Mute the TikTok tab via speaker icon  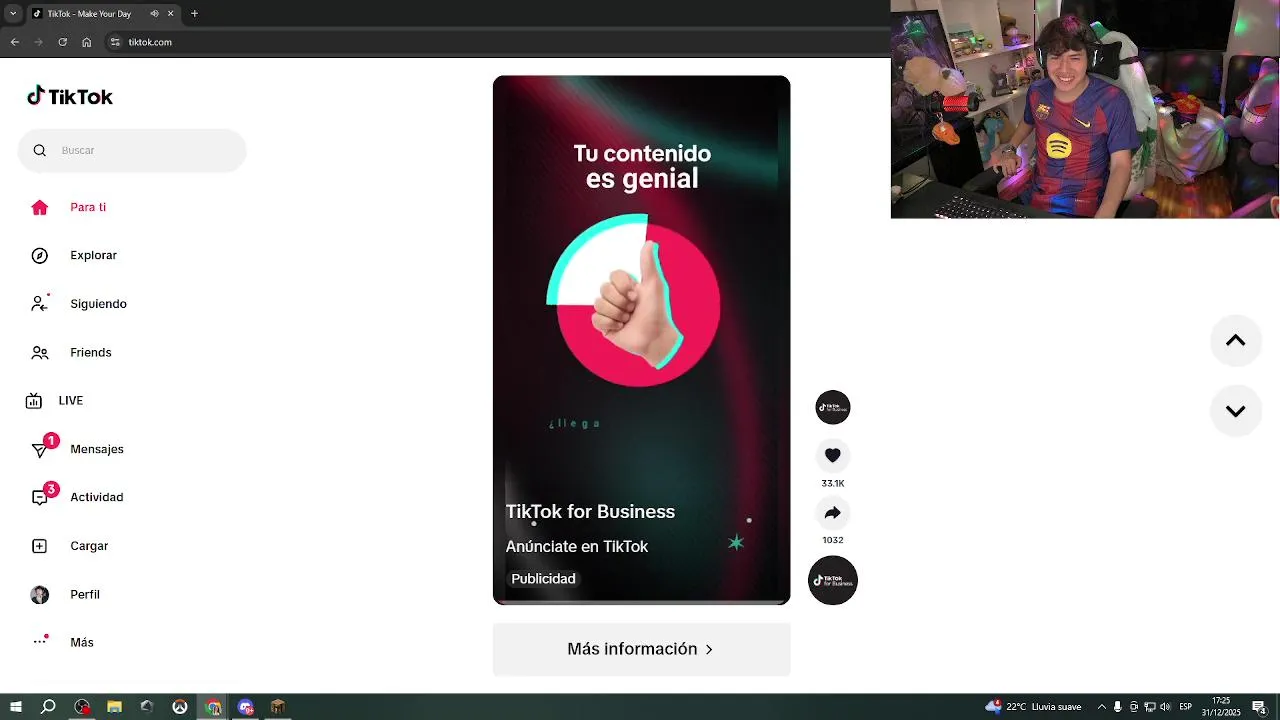coord(154,14)
